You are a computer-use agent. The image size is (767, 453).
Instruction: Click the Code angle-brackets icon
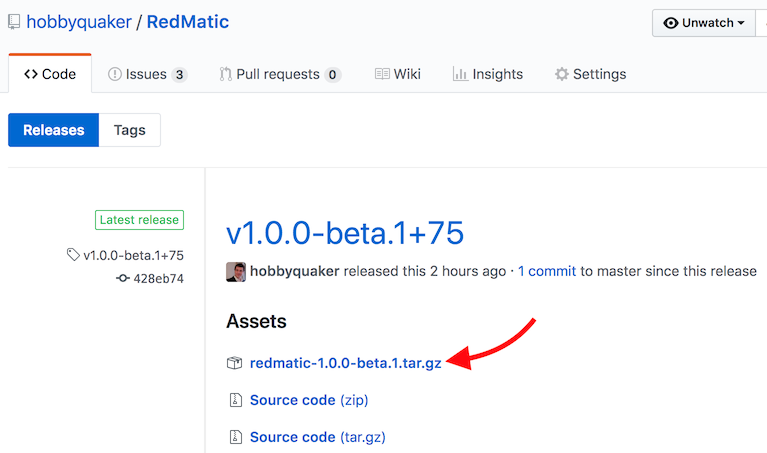tap(31, 74)
